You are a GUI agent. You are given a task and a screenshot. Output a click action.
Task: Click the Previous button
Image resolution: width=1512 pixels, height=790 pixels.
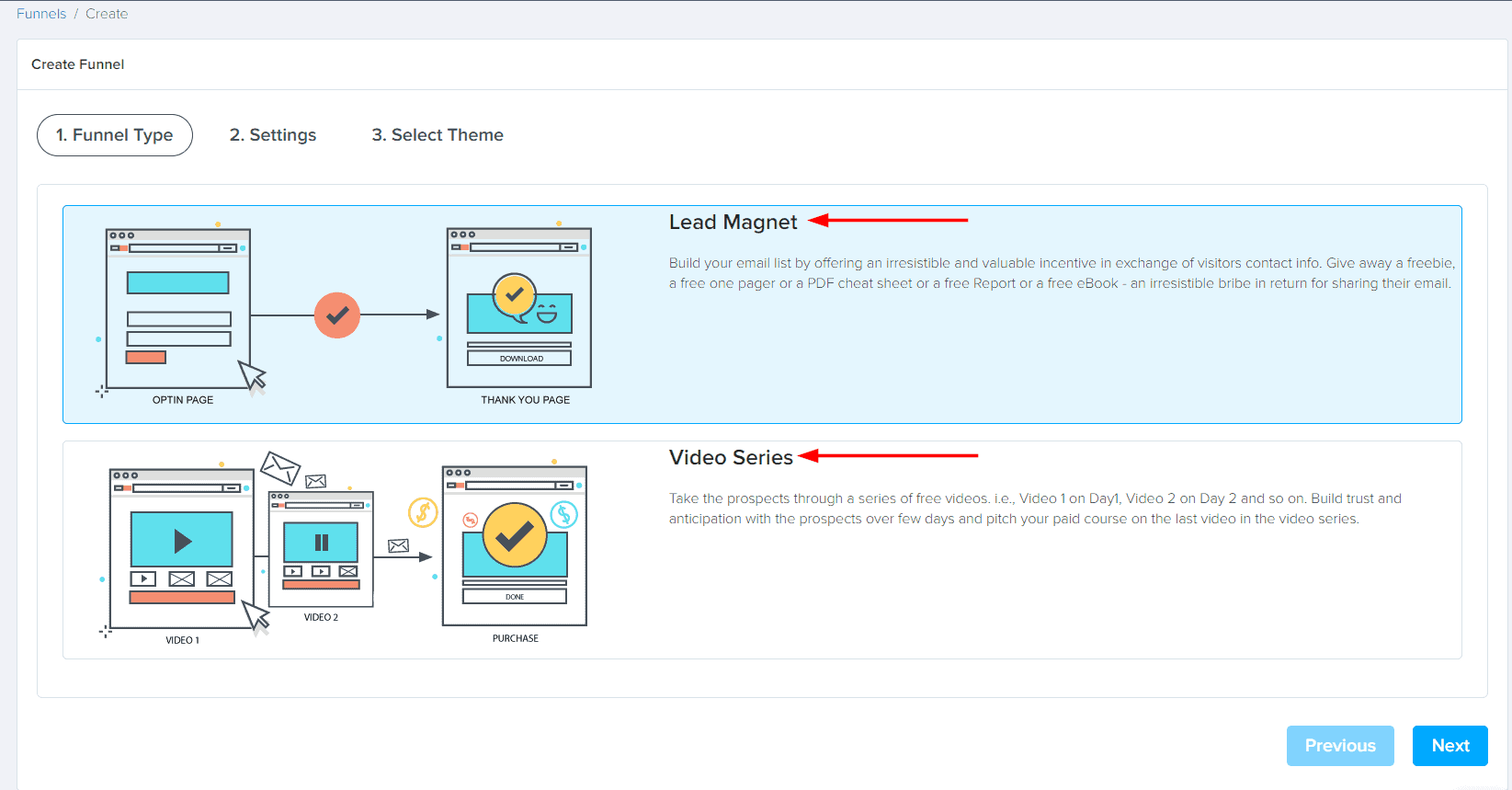[1340, 746]
